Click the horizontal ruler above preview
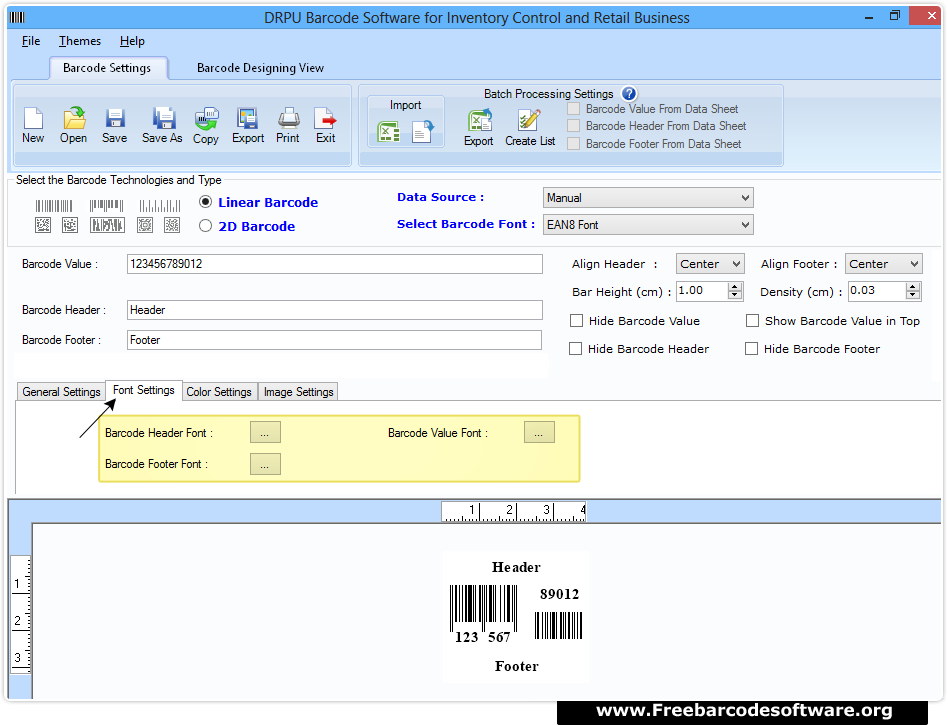948x725 pixels. (513, 511)
